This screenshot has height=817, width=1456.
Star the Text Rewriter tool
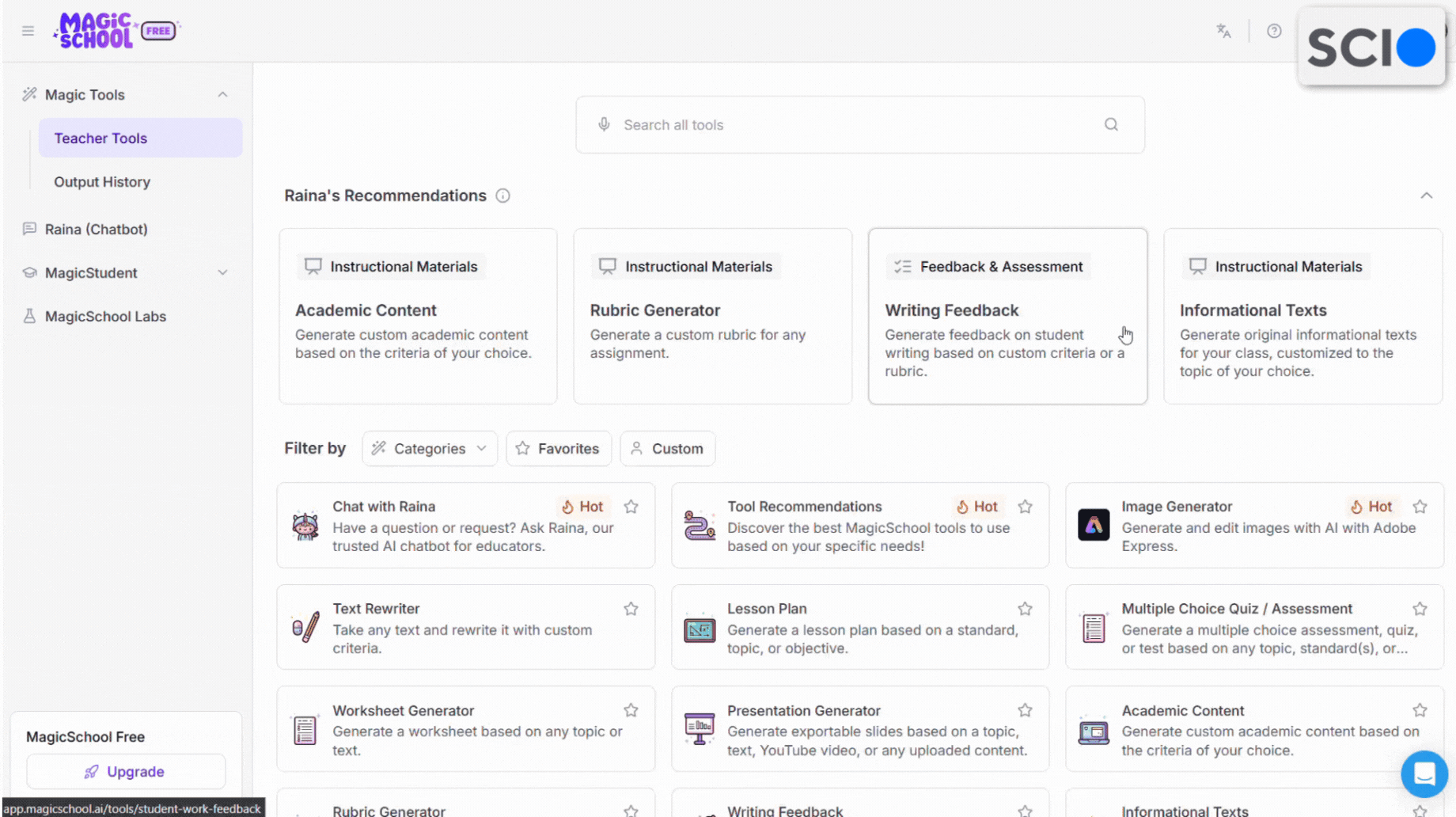point(631,609)
